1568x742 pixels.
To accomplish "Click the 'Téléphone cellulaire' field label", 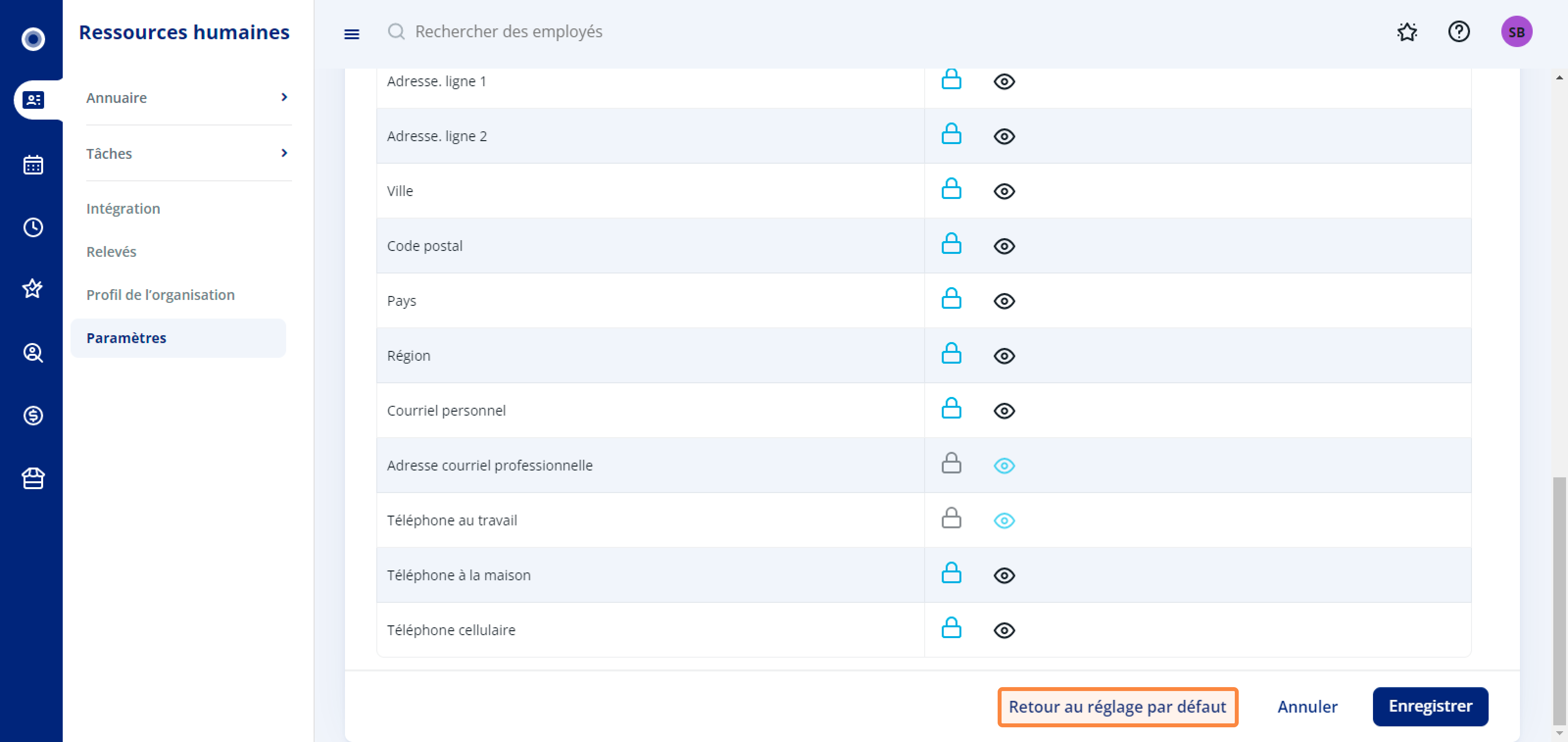I will 451,630.
